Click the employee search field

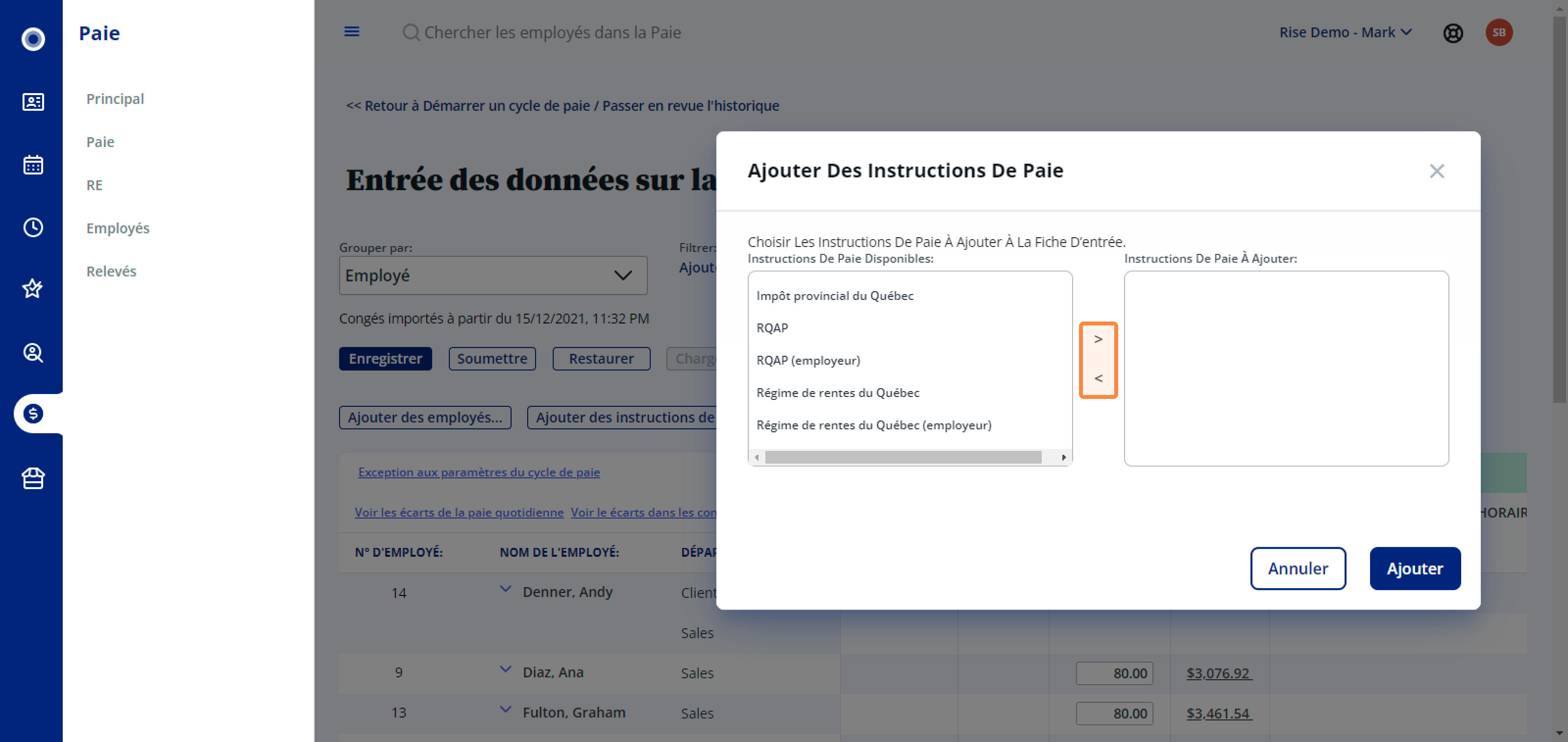click(x=552, y=32)
